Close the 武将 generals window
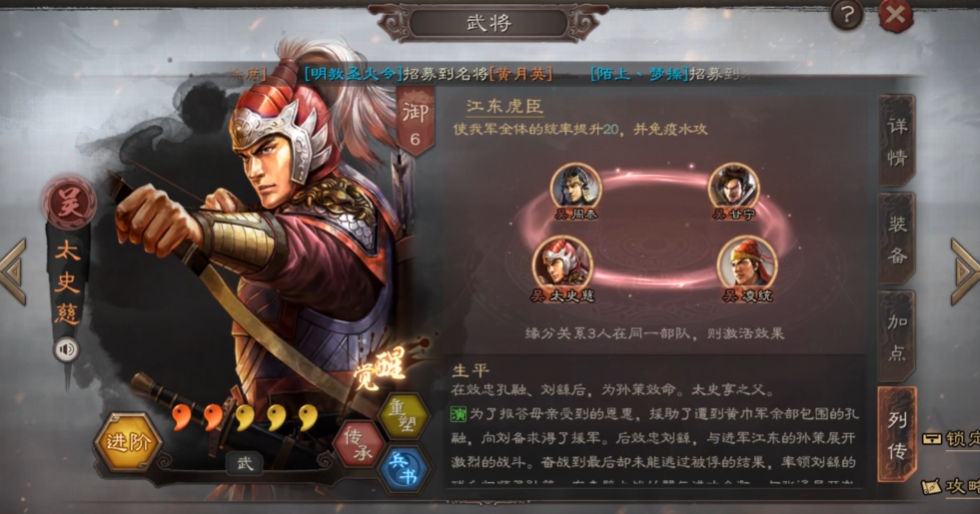 (896, 15)
